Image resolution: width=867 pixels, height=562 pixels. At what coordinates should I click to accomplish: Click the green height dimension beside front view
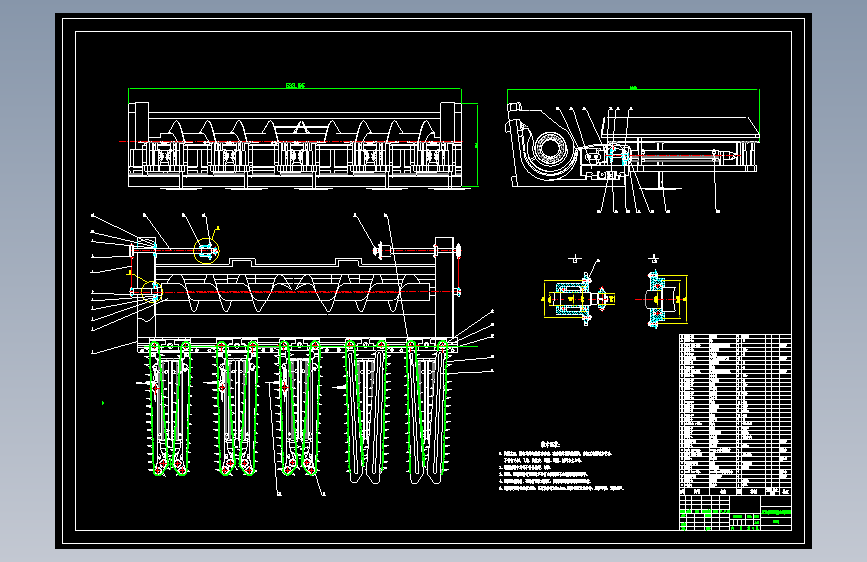[x=476, y=145]
